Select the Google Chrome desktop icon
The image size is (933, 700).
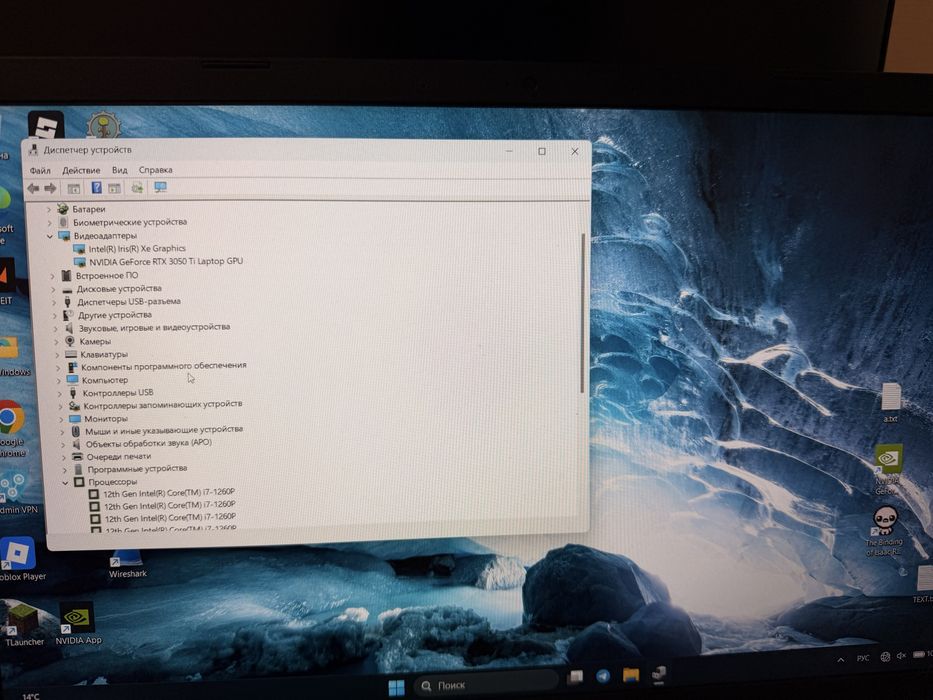12,429
